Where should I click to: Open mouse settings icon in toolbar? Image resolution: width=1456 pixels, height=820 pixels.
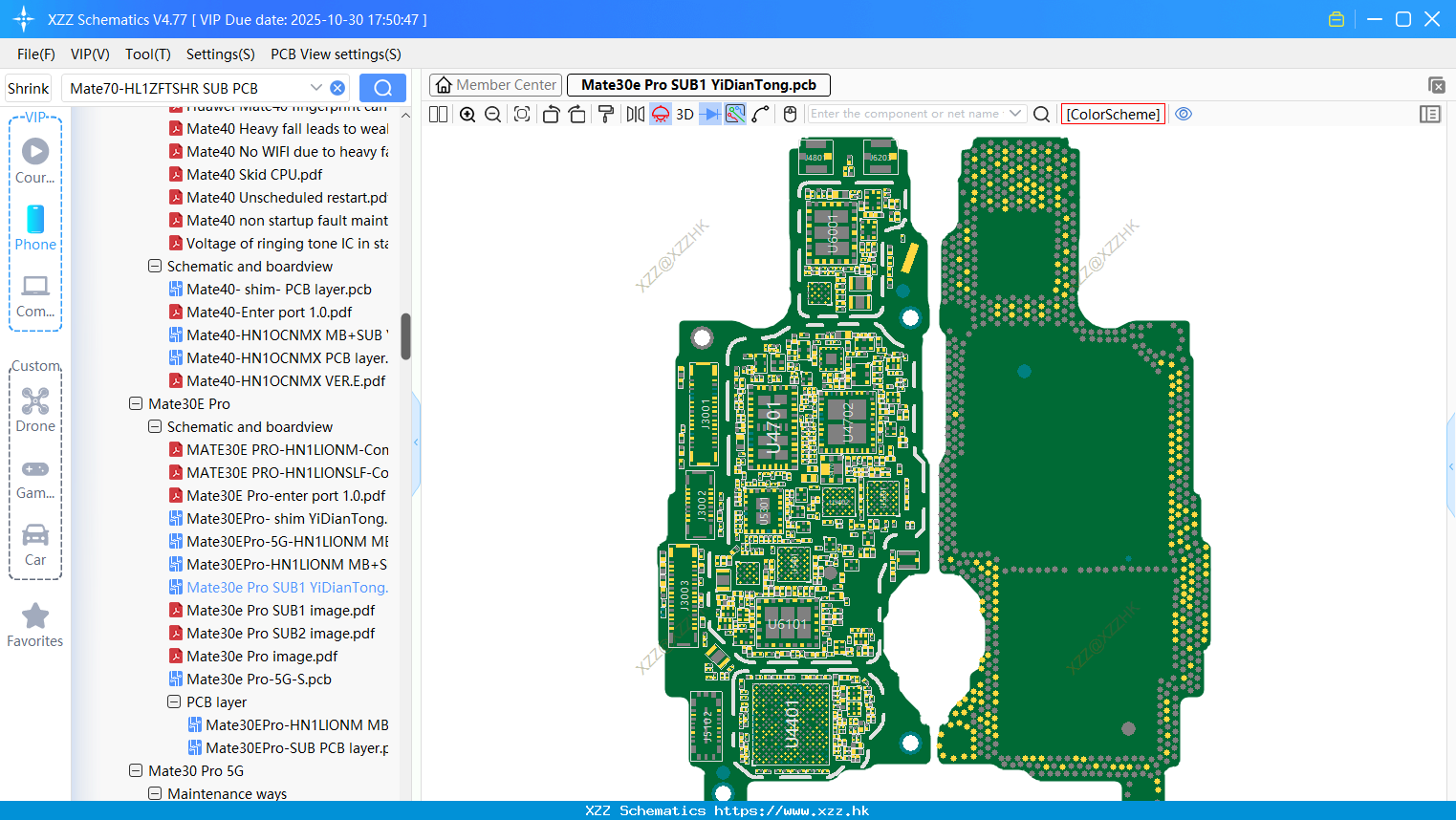coord(790,114)
